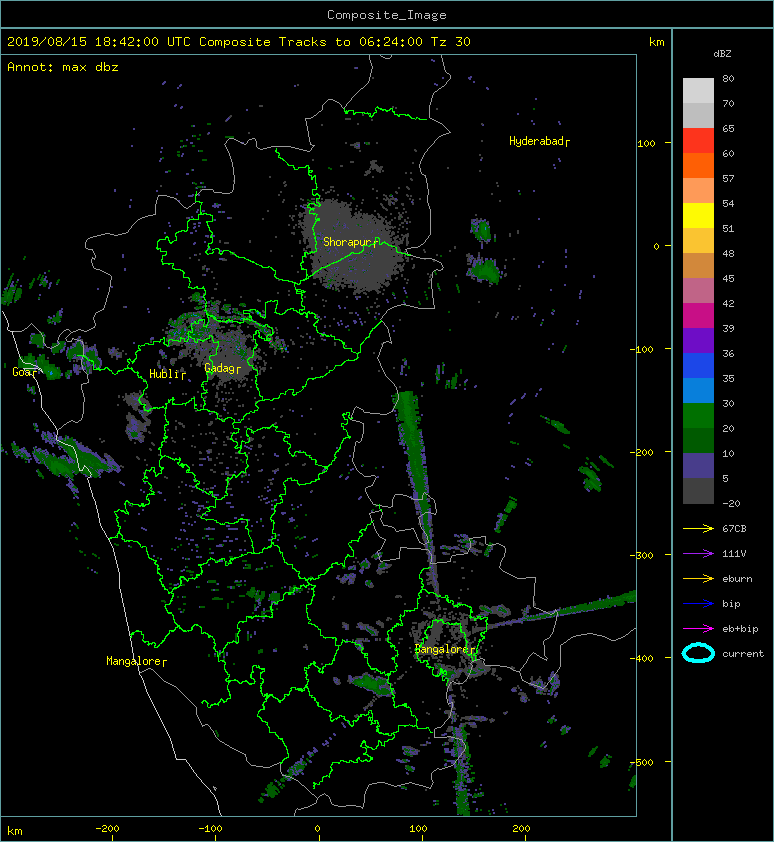This screenshot has width=774, height=842.
Task: Click the magenta eb+bip track arrow
Action: point(698,629)
